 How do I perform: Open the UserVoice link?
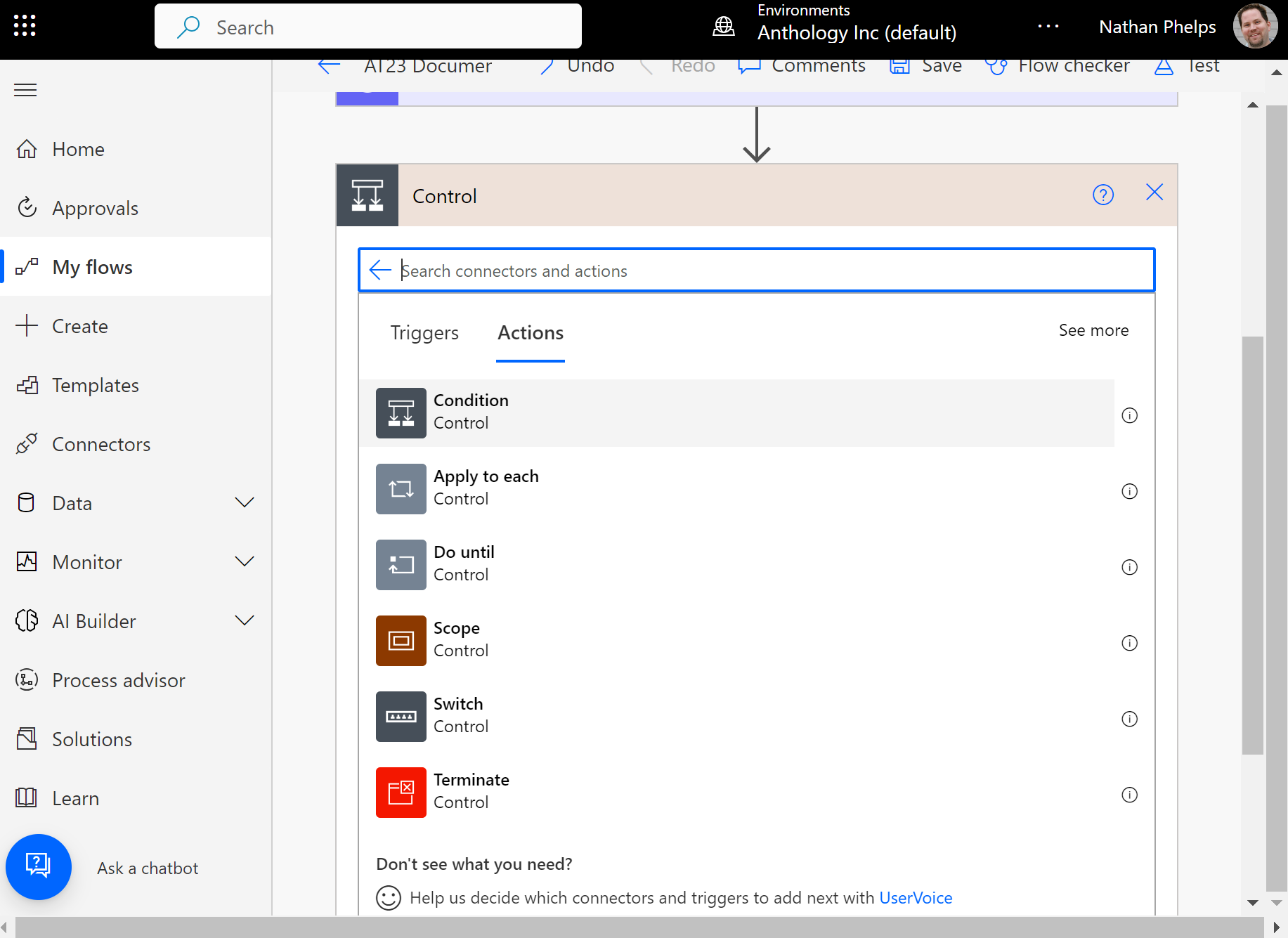916,898
